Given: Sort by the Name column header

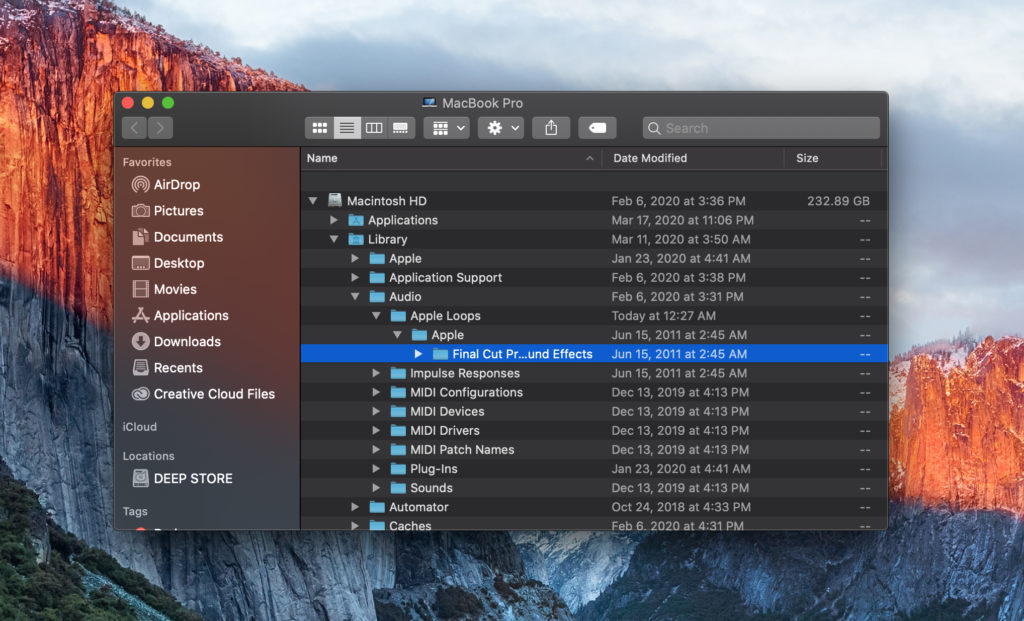Looking at the screenshot, I should click(322, 158).
